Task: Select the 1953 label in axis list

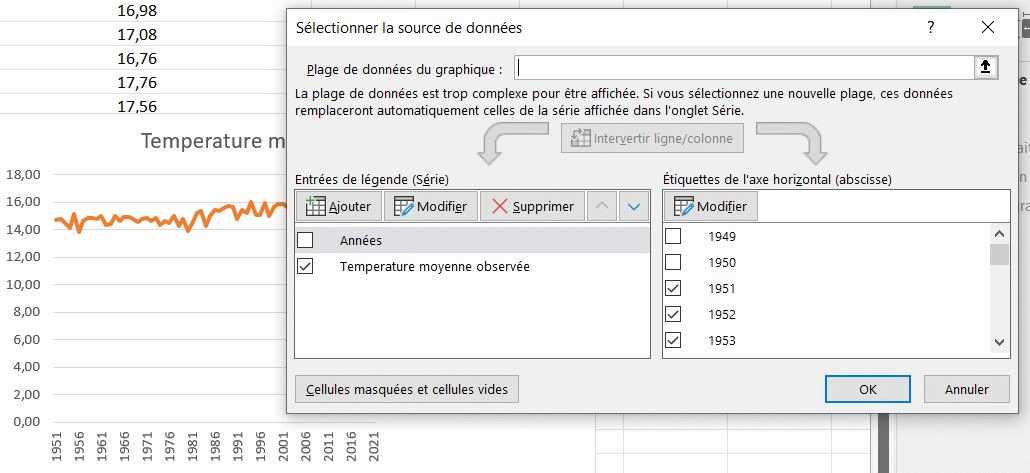Action: [x=721, y=340]
